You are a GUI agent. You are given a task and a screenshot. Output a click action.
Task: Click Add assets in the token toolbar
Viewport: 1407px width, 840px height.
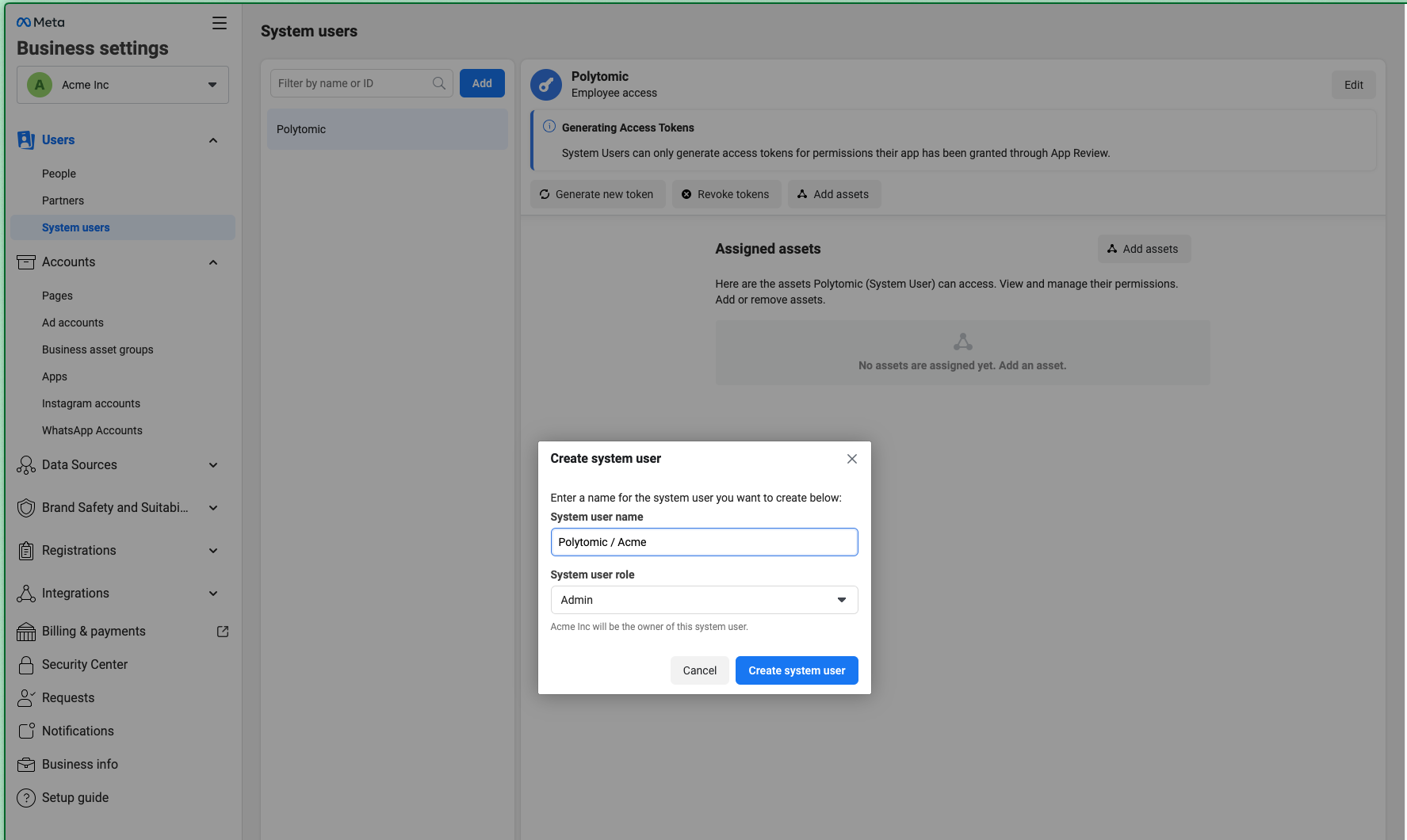point(834,194)
